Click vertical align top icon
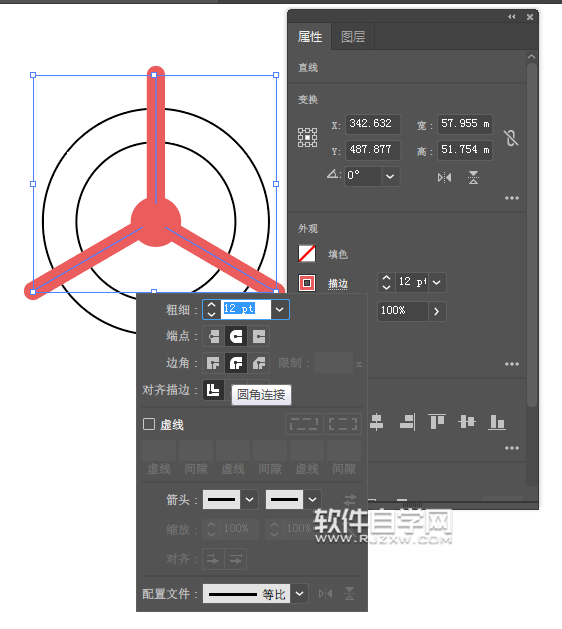The height and width of the screenshot is (629, 562). pyautogui.click(x=437, y=422)
